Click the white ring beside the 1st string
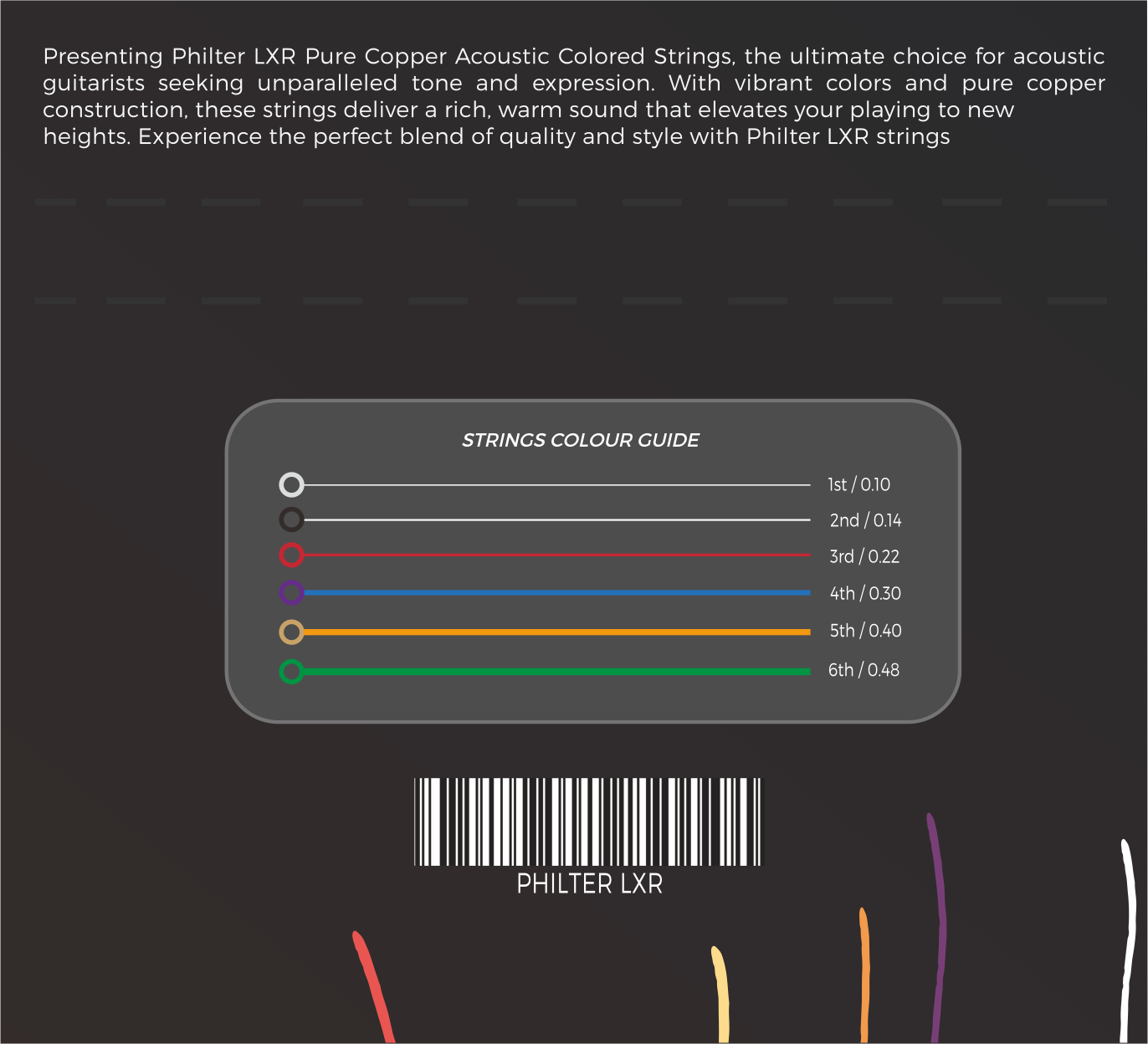The height and width of the screenshot is (1044, 1148). click(x=291, y=484)
